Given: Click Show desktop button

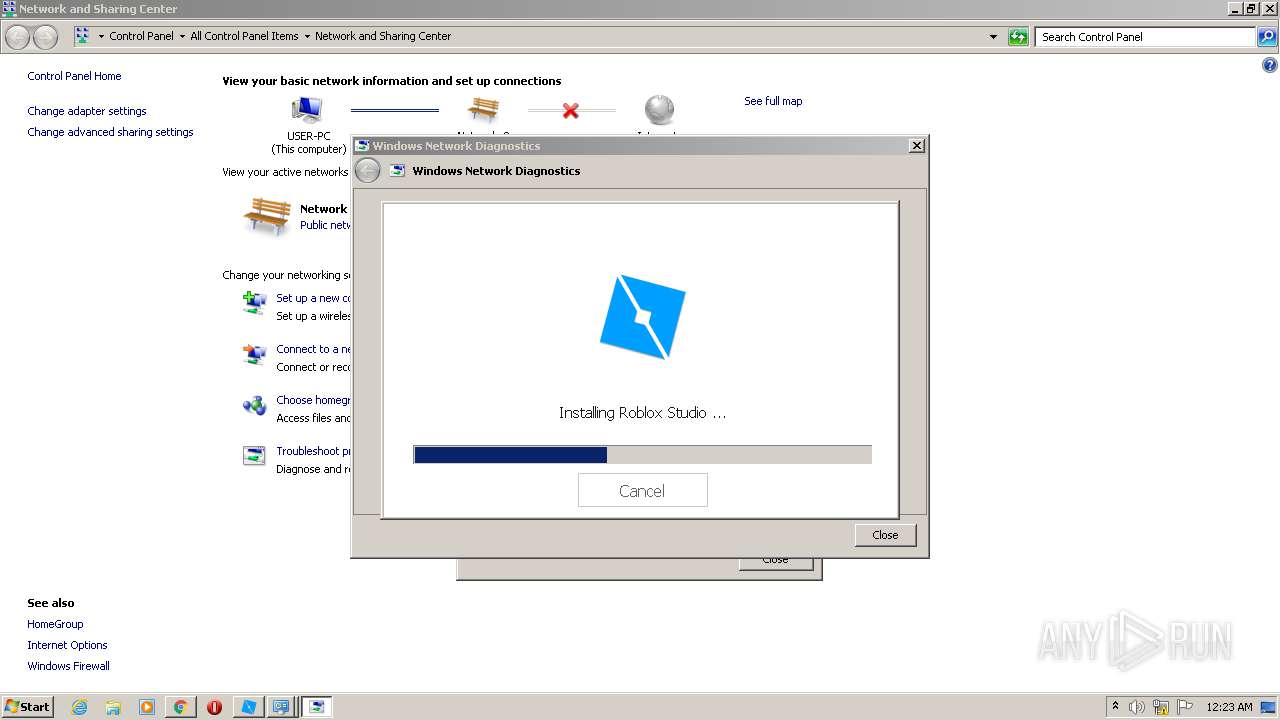Looking at the screenshot, I should 1268,707.
